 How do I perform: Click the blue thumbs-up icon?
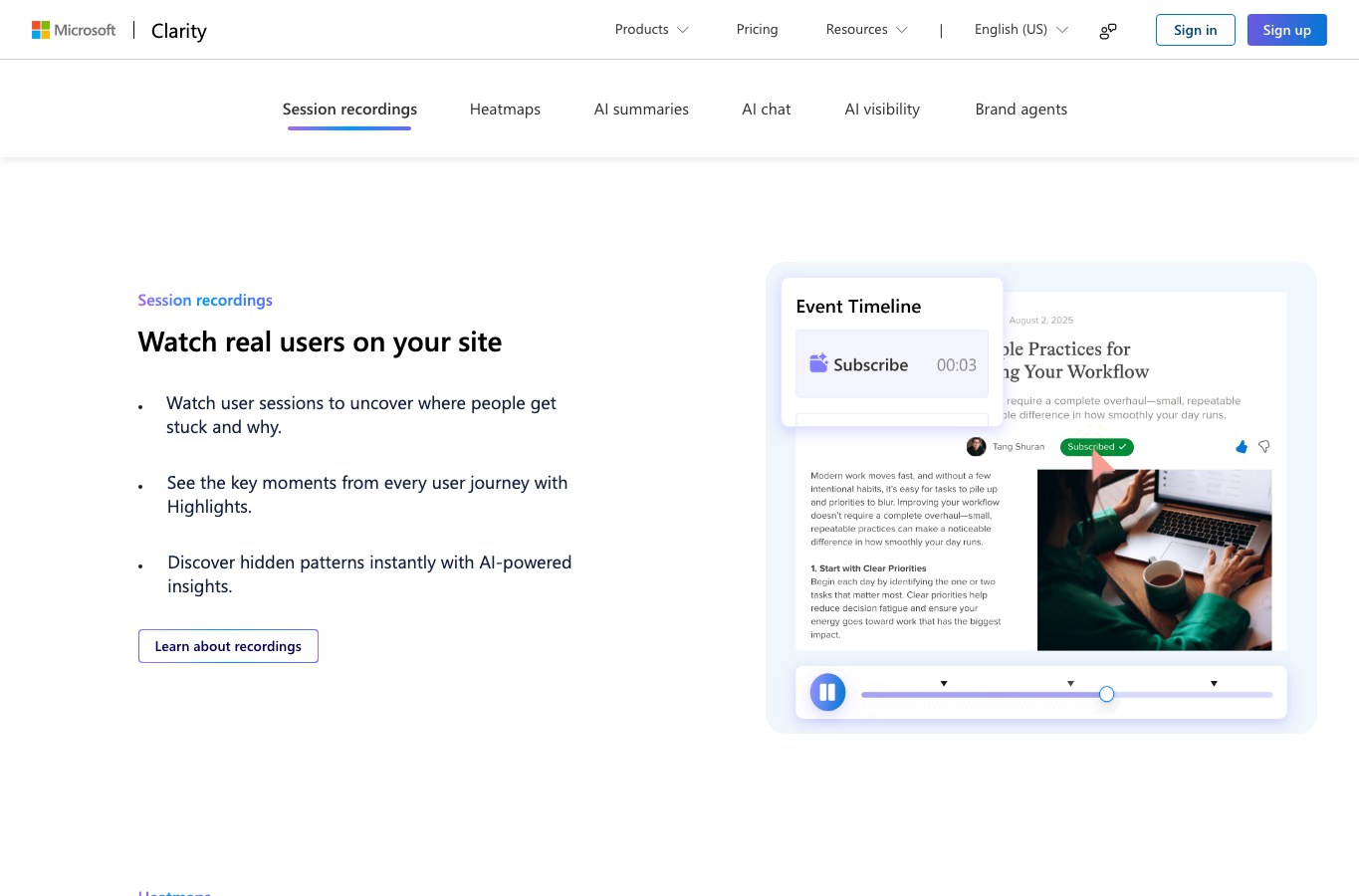(1242, 447)
